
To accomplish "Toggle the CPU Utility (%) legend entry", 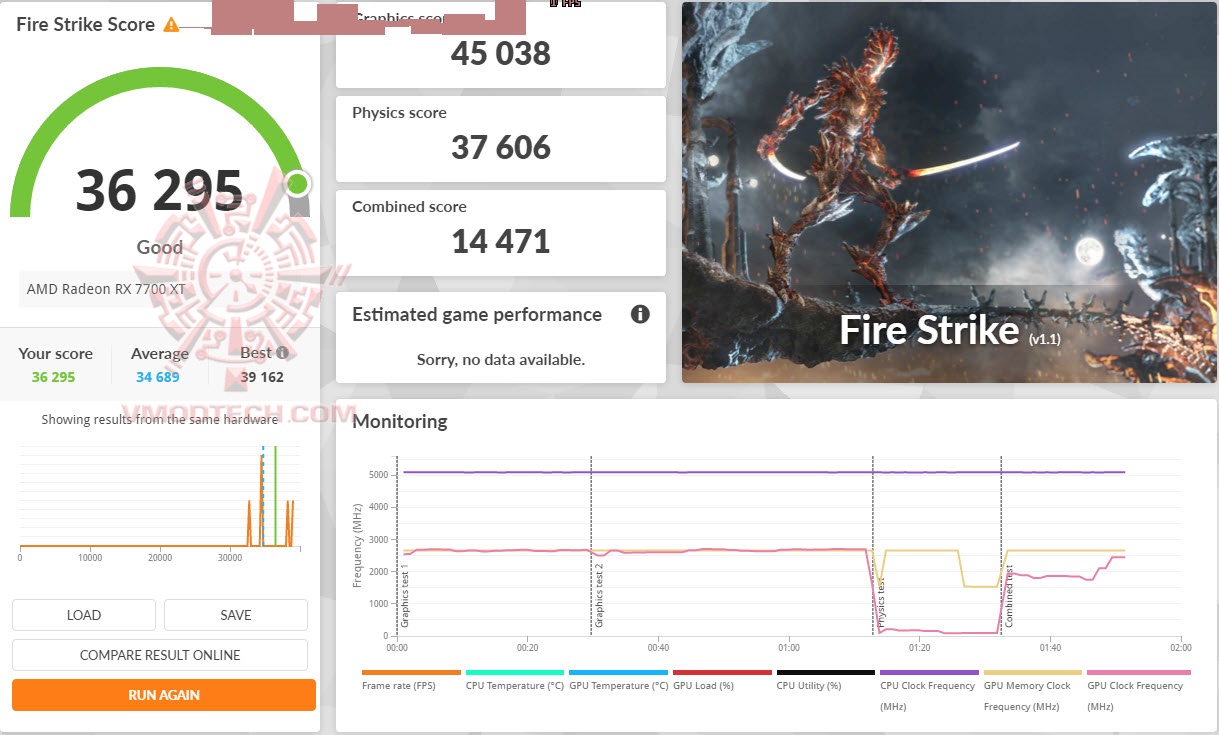I will click(826, 681).
